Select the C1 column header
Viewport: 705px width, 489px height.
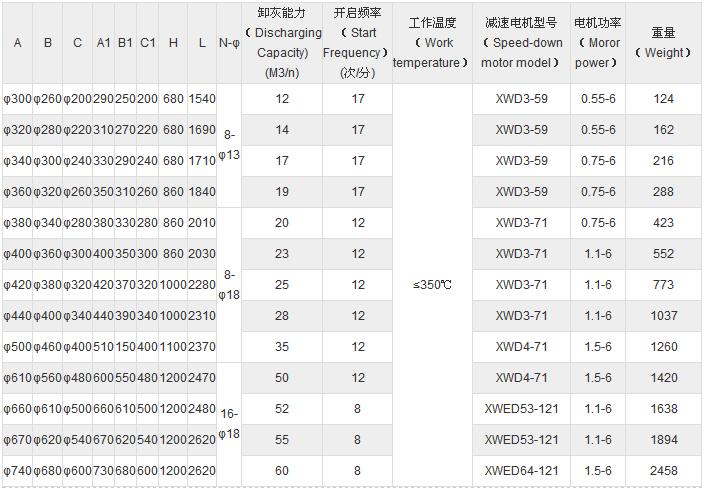point(147,43)
